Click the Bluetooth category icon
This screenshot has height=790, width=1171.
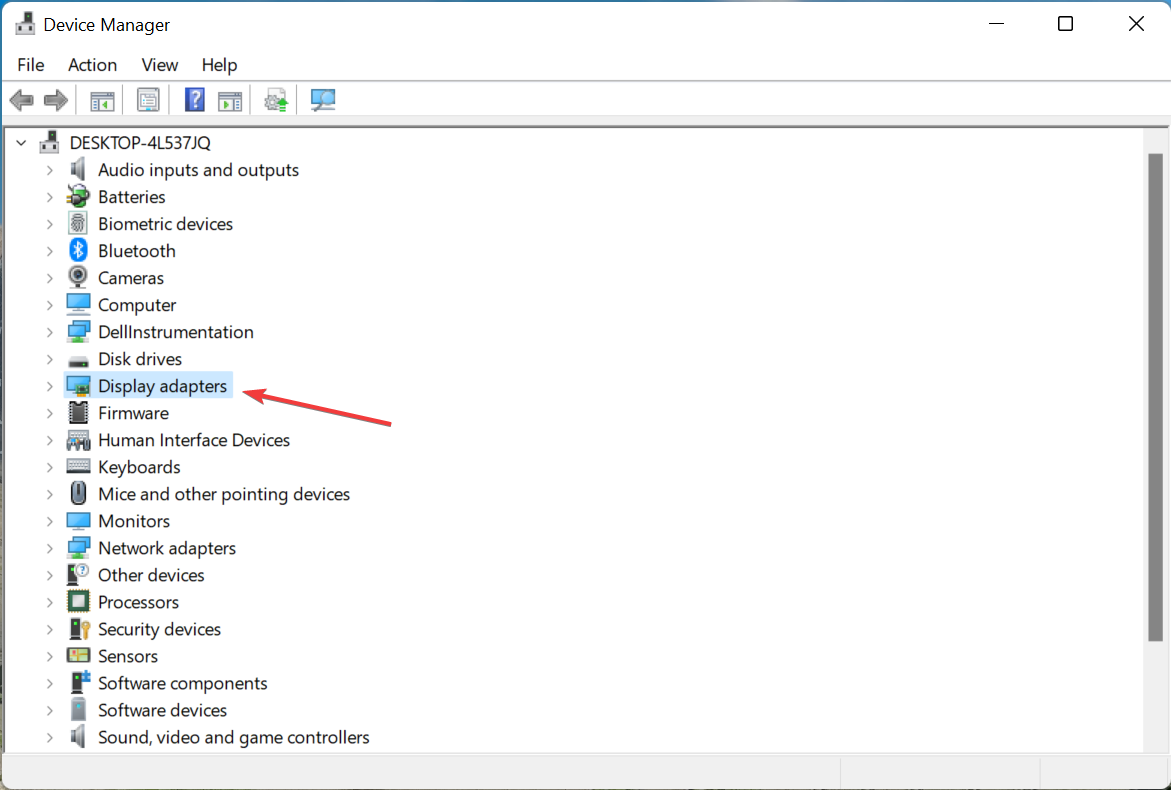tap(78, 250)
